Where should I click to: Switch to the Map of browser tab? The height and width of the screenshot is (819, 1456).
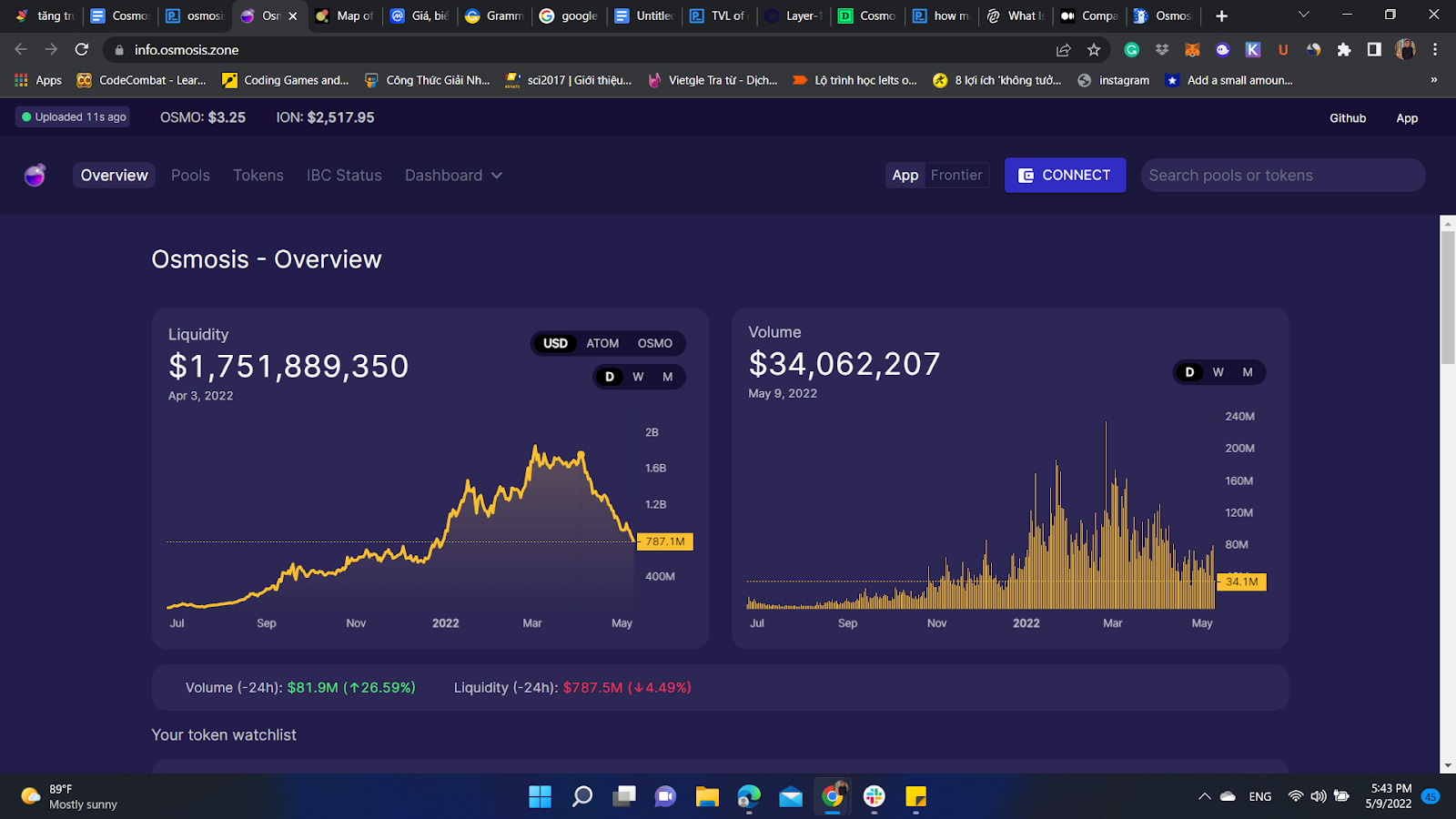(x=346, y=15)
